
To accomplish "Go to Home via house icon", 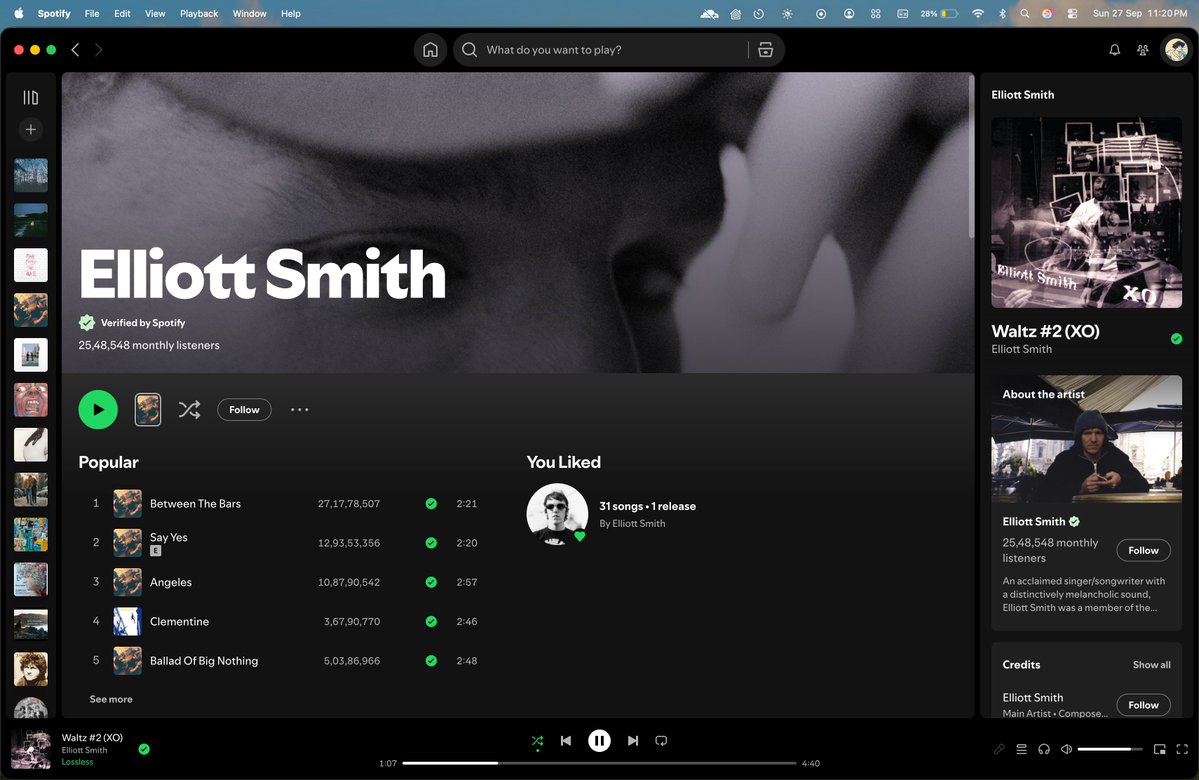I will tap(431, 50).
